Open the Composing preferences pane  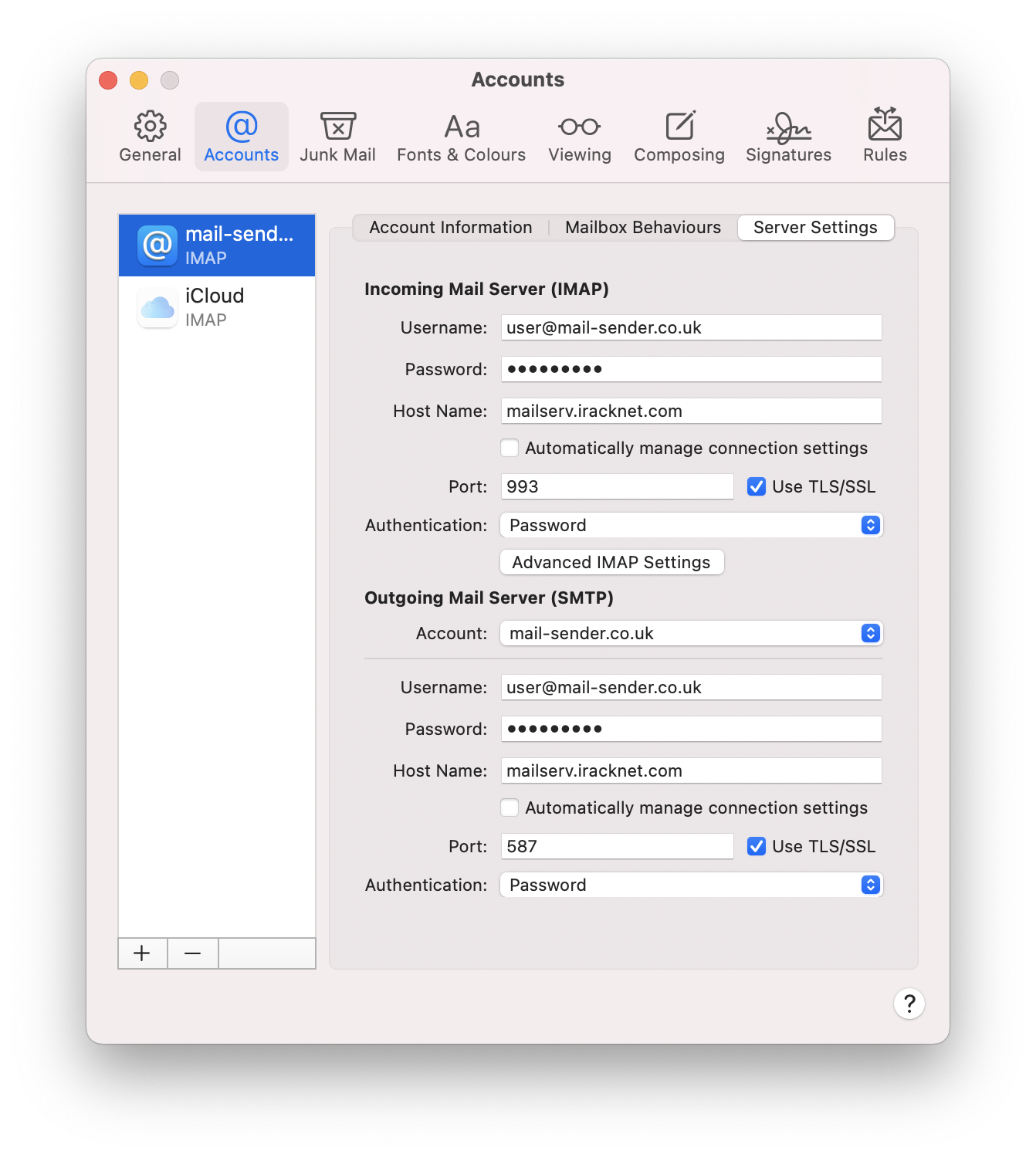[679, 137]
